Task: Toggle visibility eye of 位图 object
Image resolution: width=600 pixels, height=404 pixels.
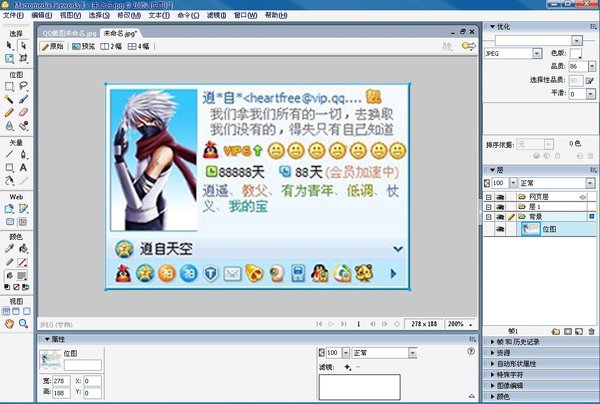Action: point(500,229)
